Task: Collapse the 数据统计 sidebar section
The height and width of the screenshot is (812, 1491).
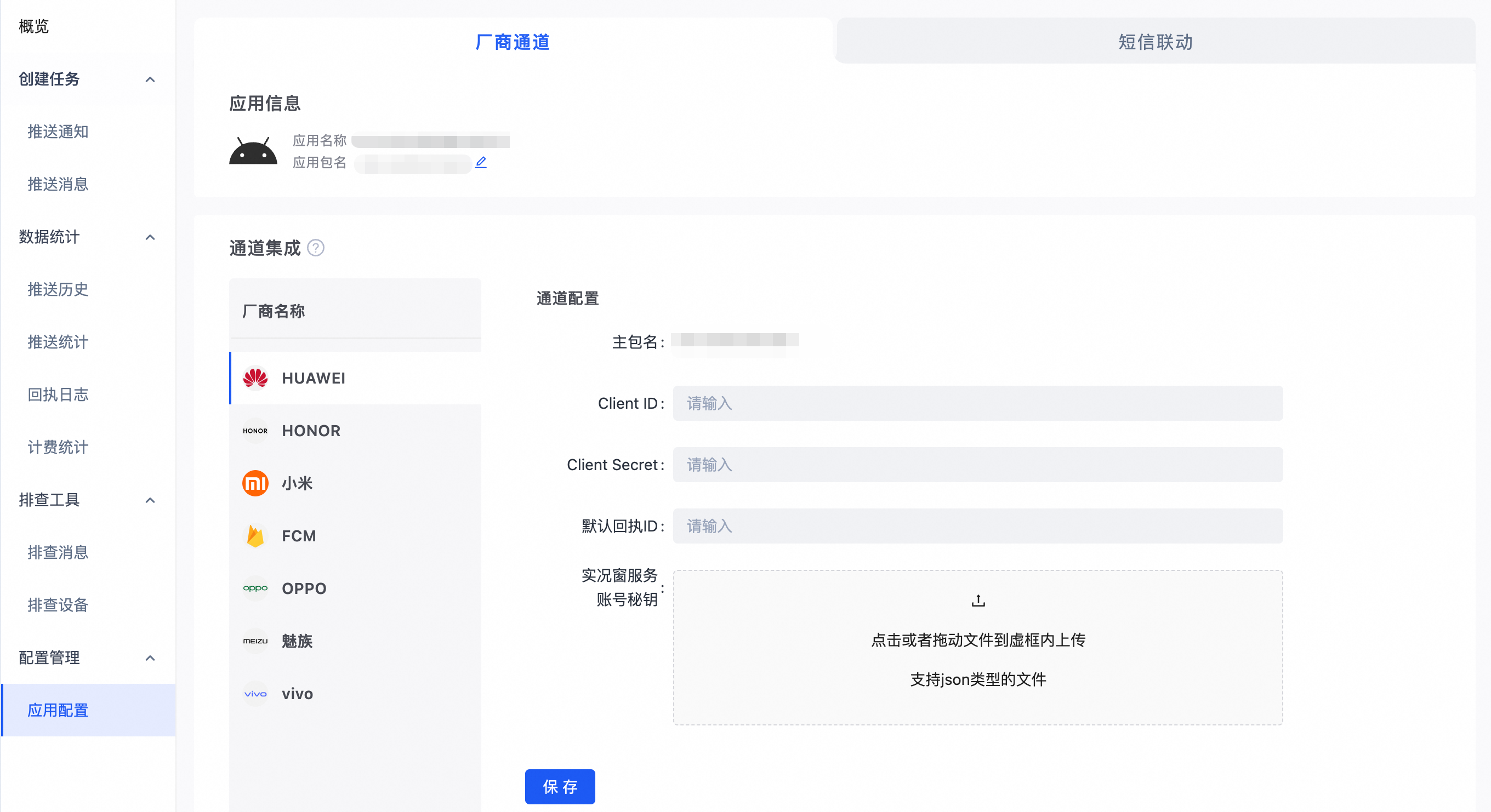Action: 150,237
